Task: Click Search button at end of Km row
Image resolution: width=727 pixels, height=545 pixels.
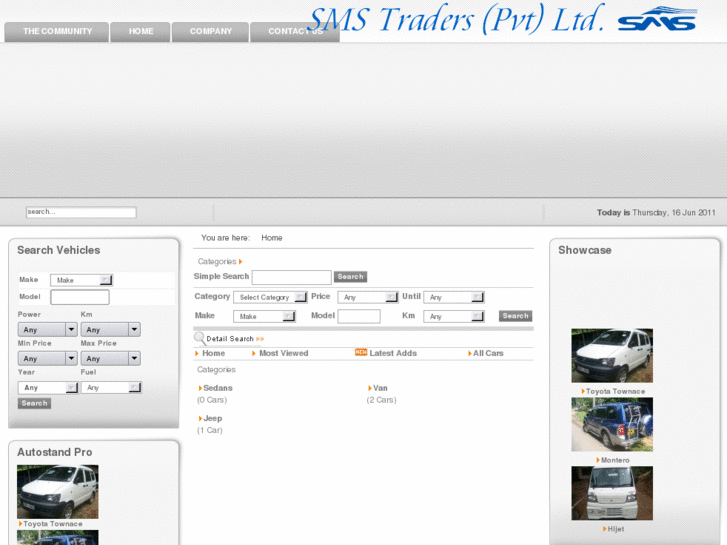Action: [516, 316]
